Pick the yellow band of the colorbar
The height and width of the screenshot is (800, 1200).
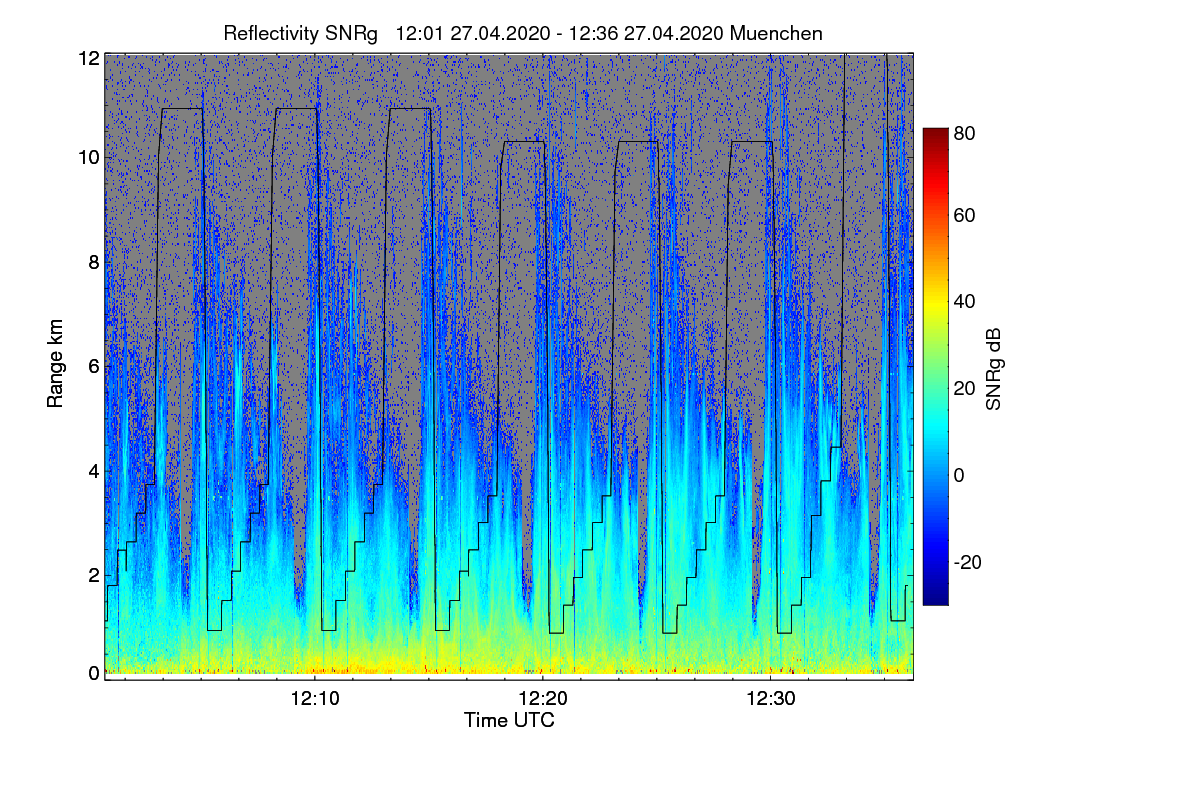934,305
